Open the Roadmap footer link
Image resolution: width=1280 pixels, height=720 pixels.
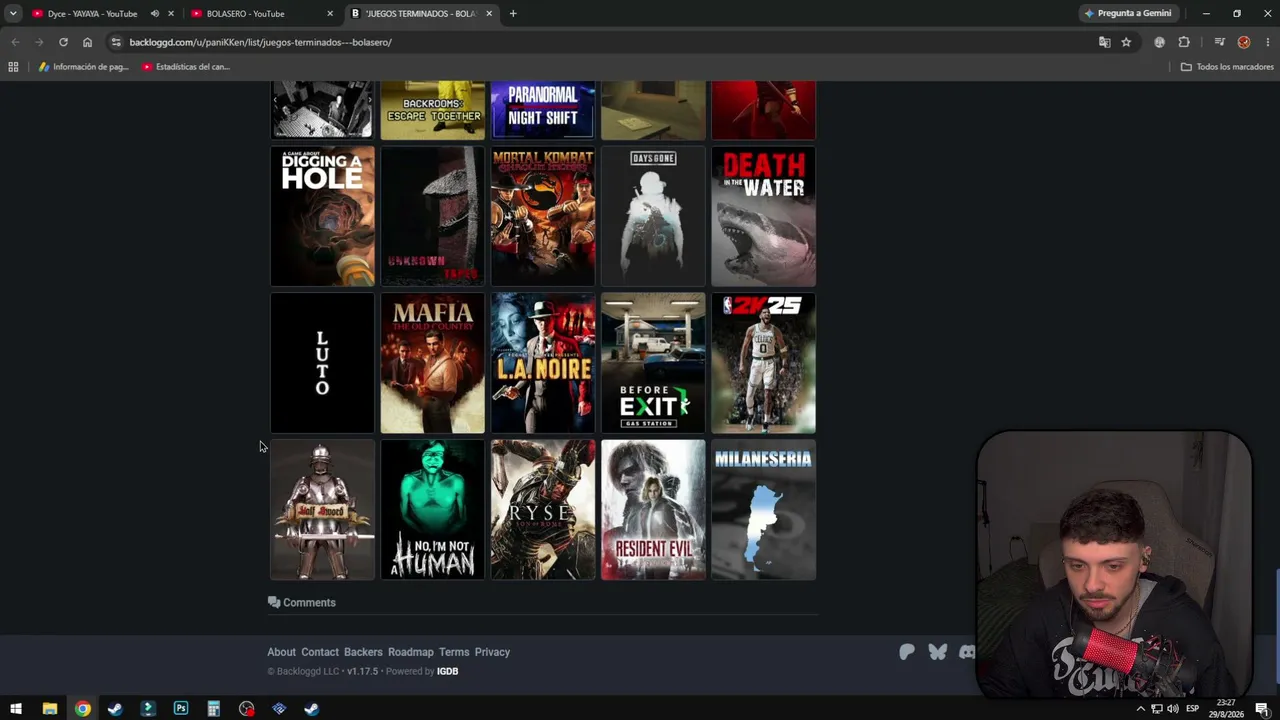(x=411, y=652)
